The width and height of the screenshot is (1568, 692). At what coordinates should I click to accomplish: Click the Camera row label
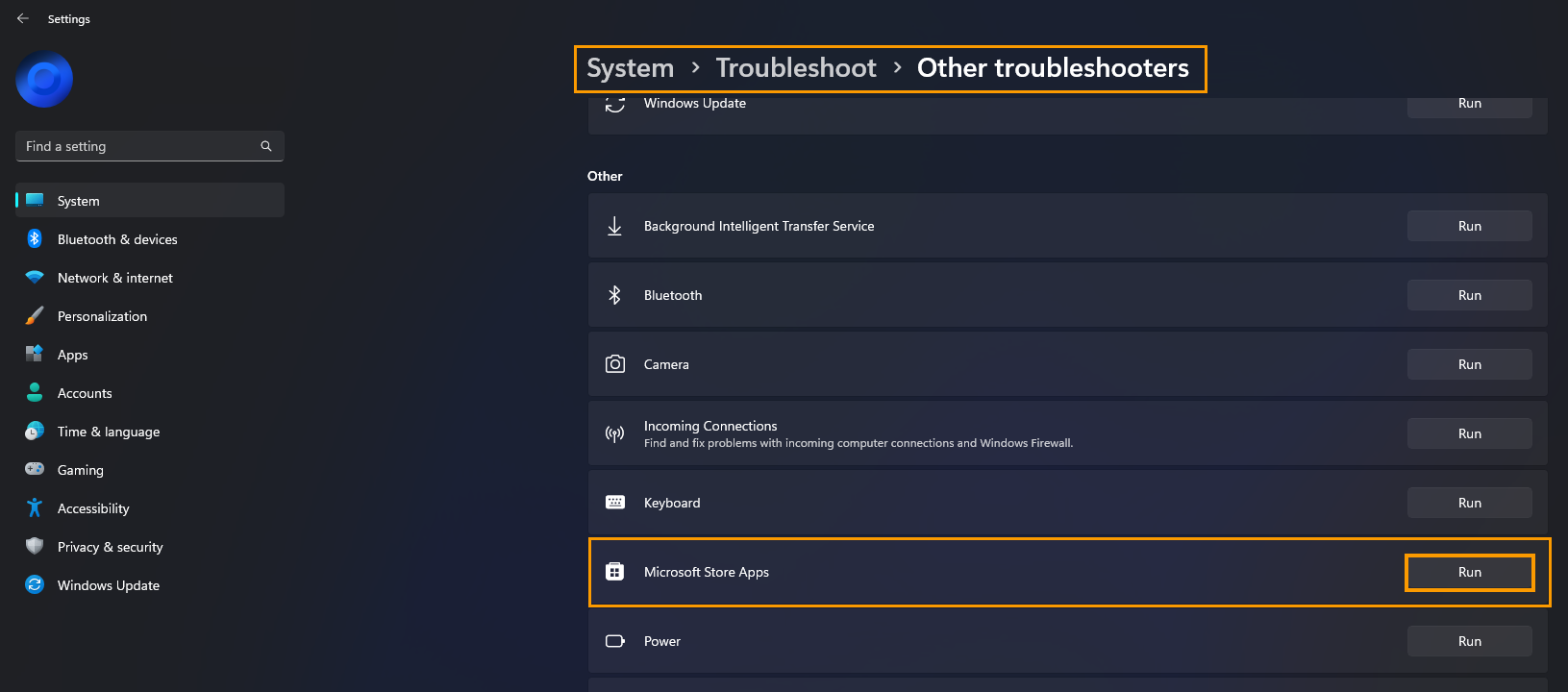[666, 364]
